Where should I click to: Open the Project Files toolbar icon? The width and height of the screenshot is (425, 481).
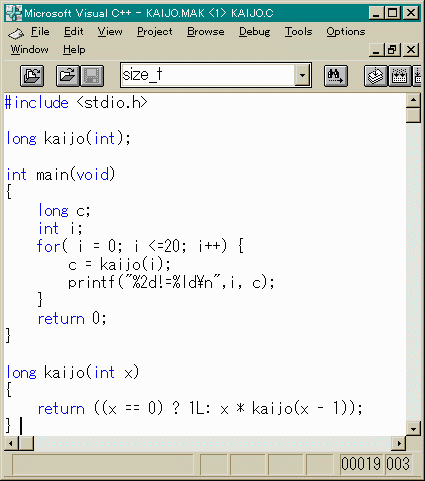click(x=32, y=76)
